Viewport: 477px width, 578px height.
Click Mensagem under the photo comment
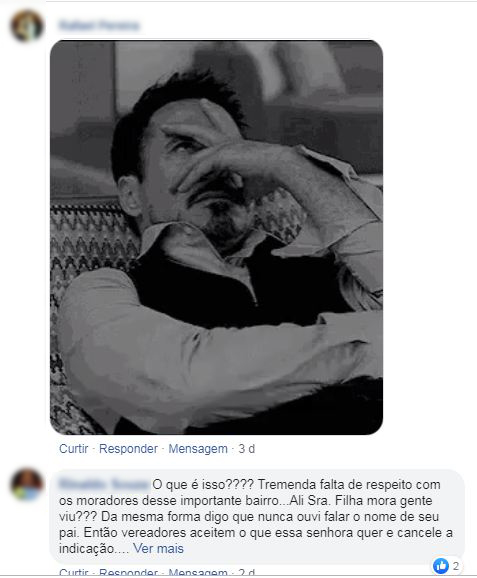[198, 449]
